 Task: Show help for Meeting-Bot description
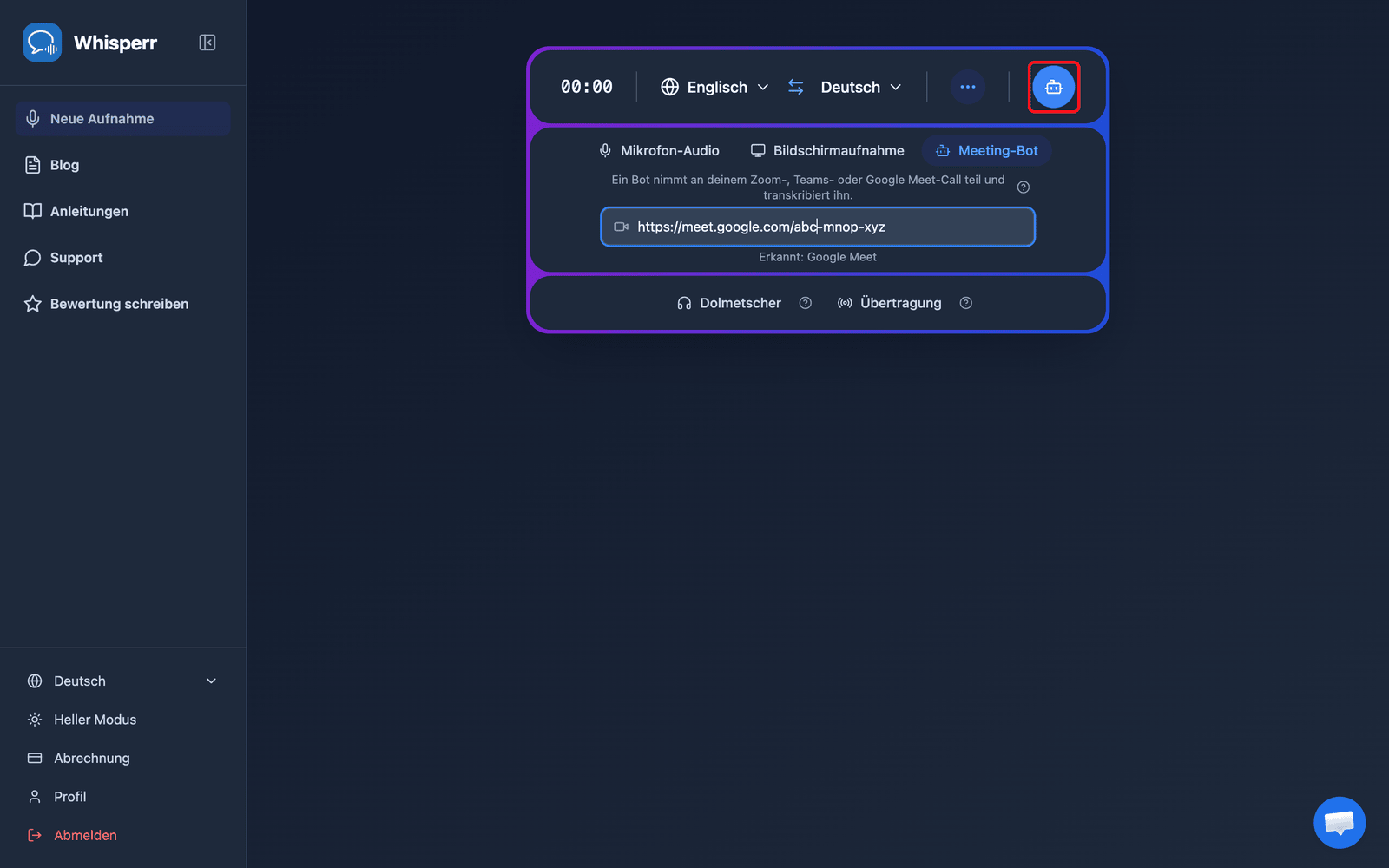pos(1024,187)
